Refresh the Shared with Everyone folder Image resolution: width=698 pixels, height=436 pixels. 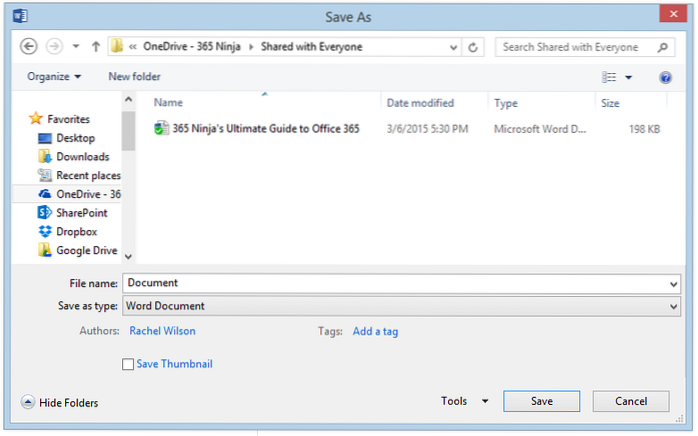pyautogui.click(x=473, y=47)
